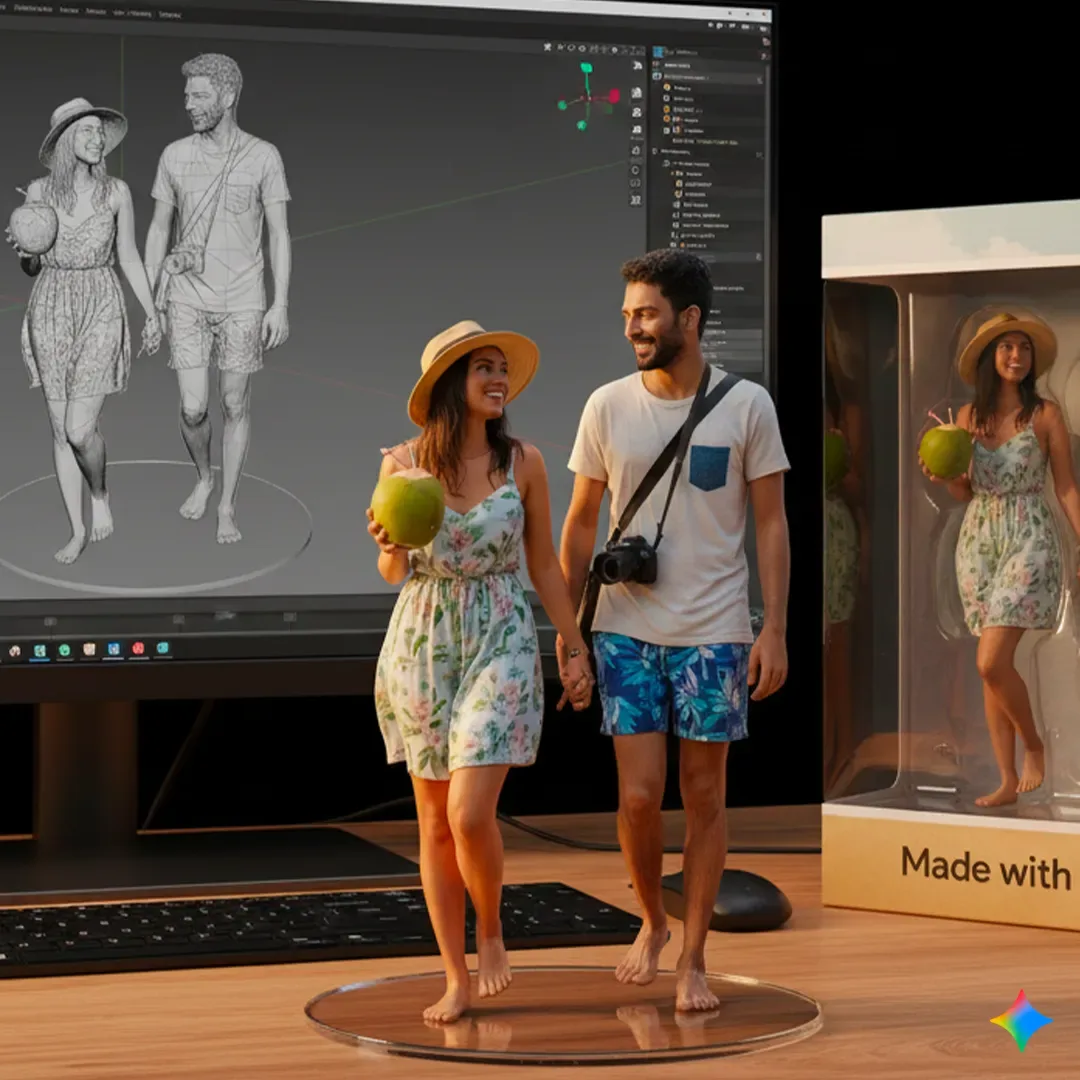
Task: Click the red X-axis handle on navigation gizmo
Action: (612, 95)
